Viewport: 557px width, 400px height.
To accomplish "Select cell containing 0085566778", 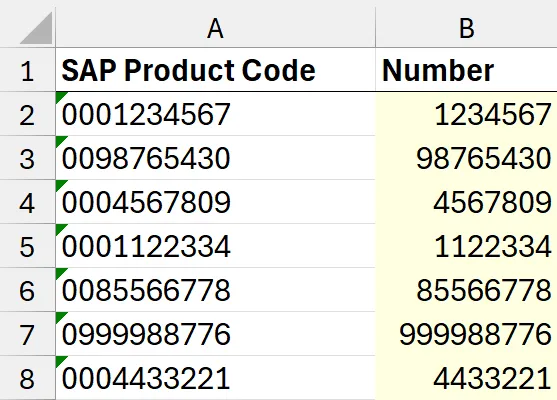I will [x=216, y=290].
